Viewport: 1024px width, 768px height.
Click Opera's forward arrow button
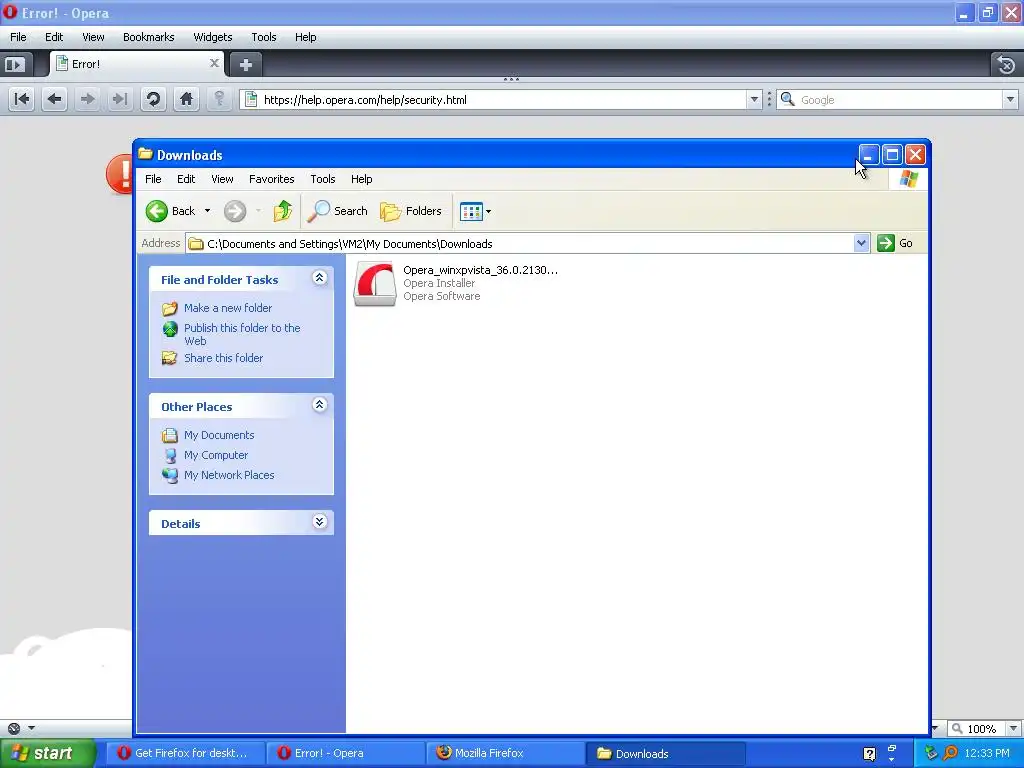87,99
